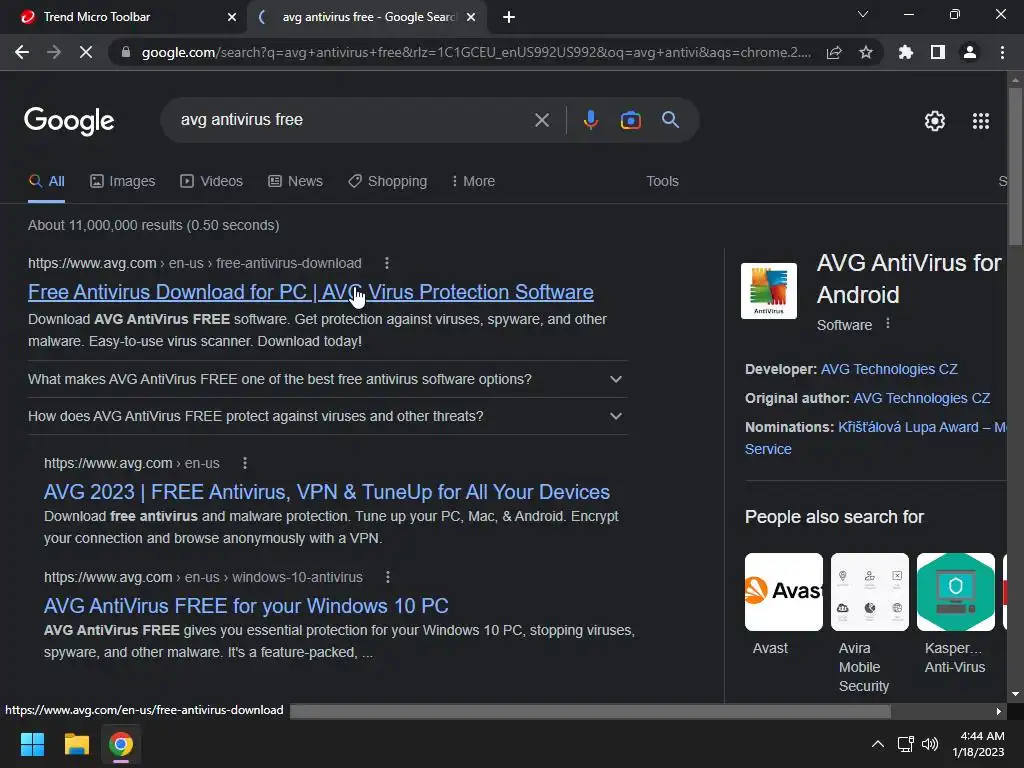Image resolution: width=1024 pixels, height=768 pixels.
Task: Search tabs dropdown chevron
Action: (863, 14)
